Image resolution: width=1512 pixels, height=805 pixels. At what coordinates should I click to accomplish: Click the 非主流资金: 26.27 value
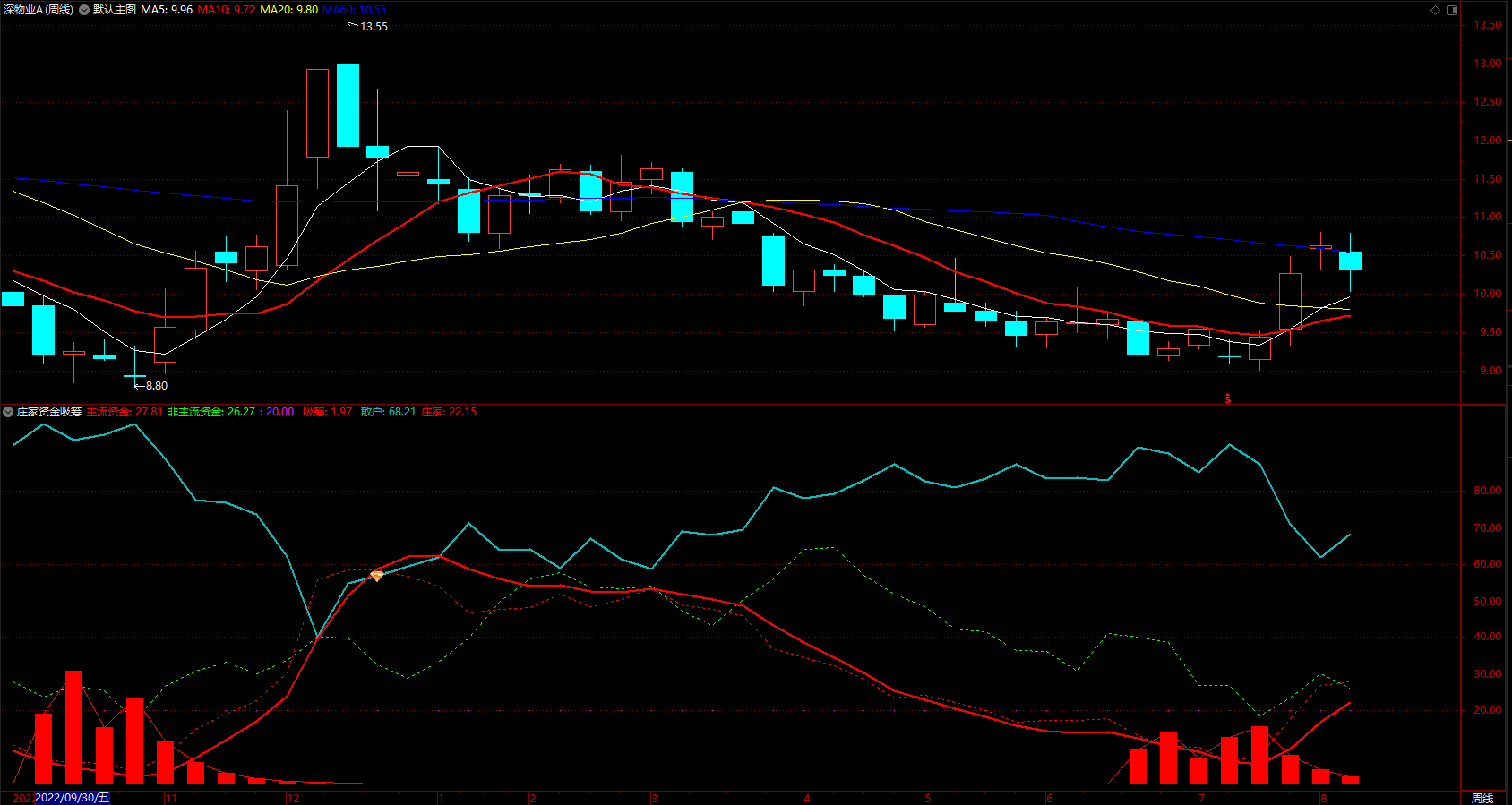(211, 412)
